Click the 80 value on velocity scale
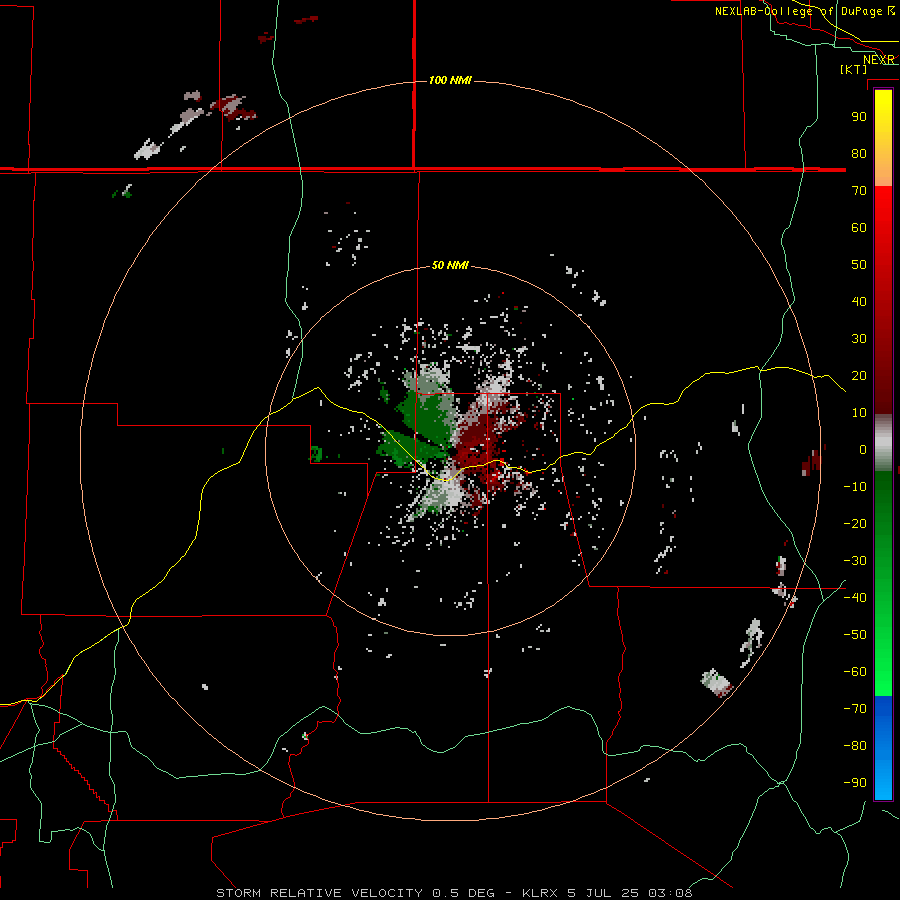Image resolution: width=900 pixels, height=900 pixels. [859, 154]
